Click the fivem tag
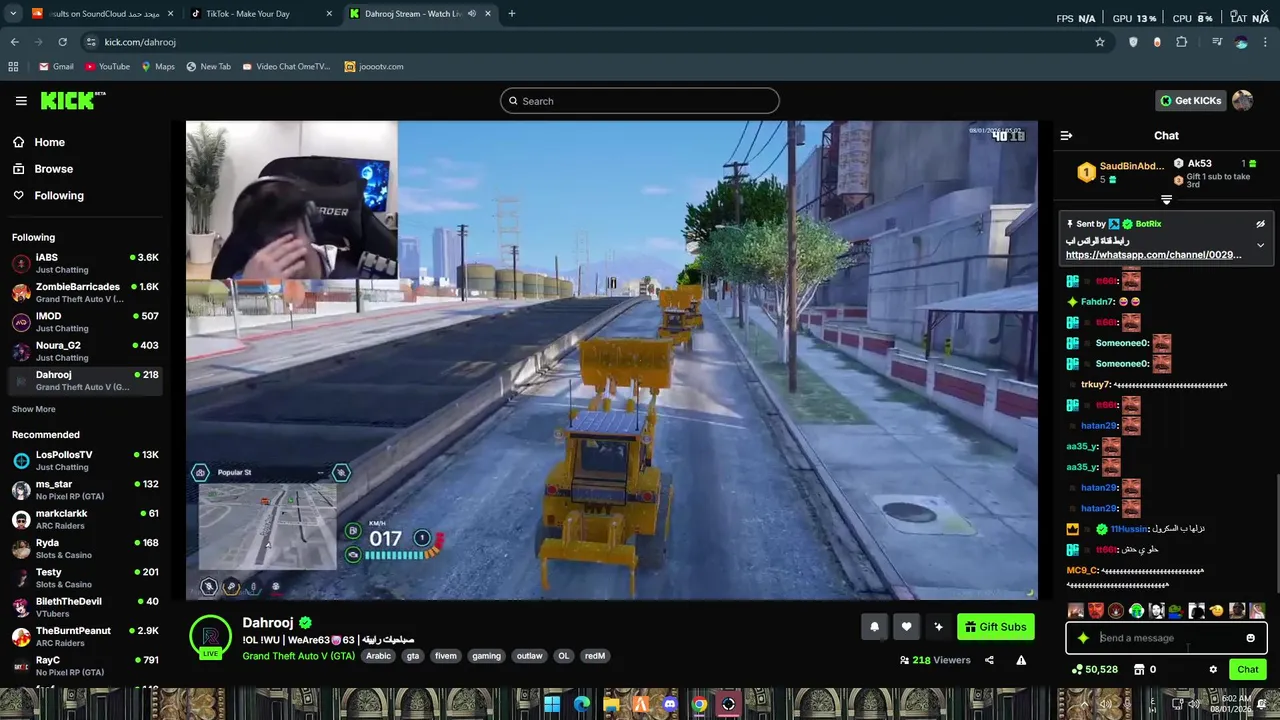1280x720 pixels. tap(445, 656)
